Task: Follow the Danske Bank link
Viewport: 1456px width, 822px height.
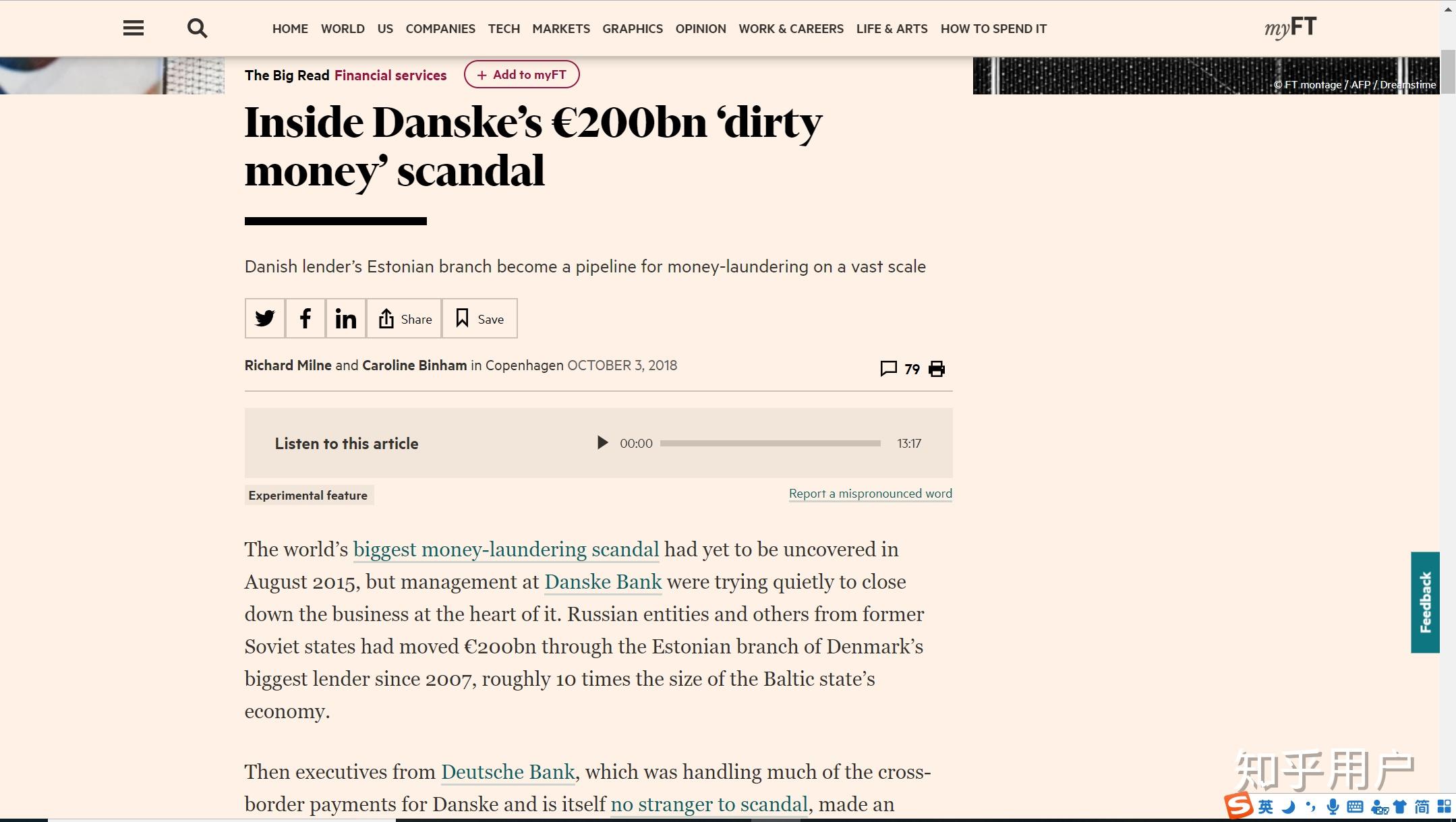Action: point(603,582)
